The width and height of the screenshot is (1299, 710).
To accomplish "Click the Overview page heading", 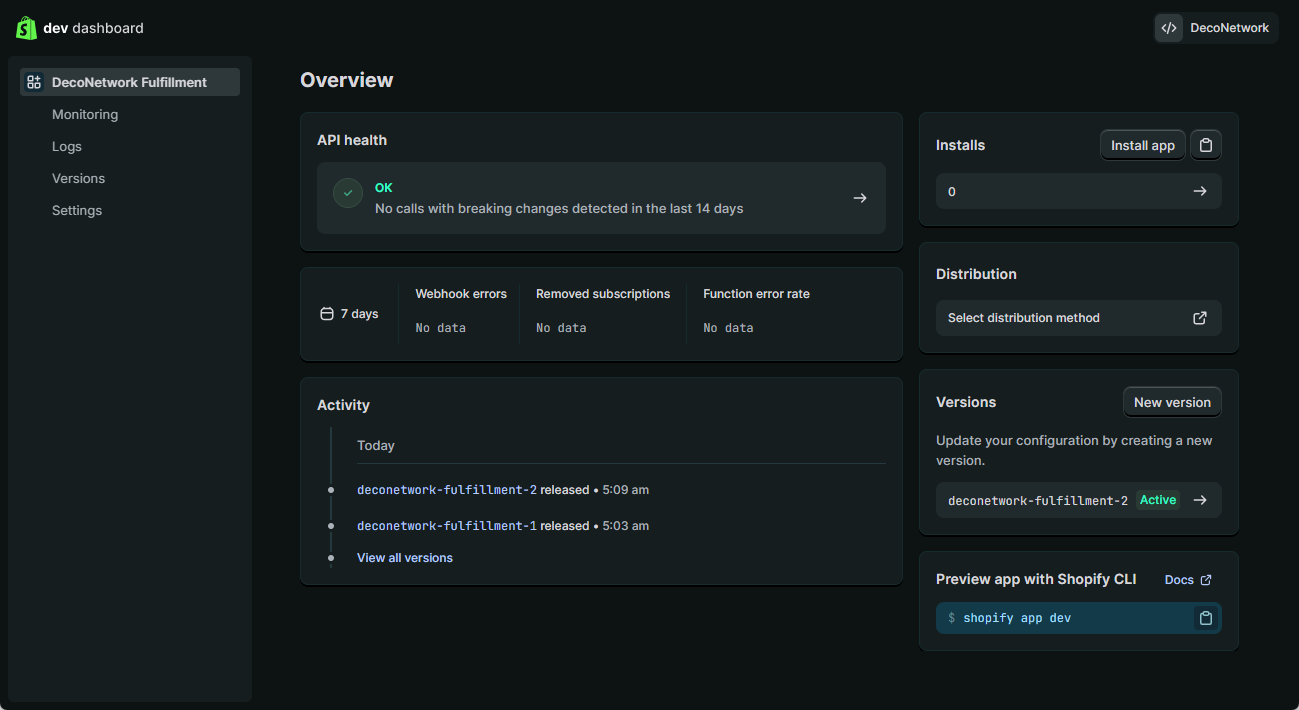I will 347,80.
